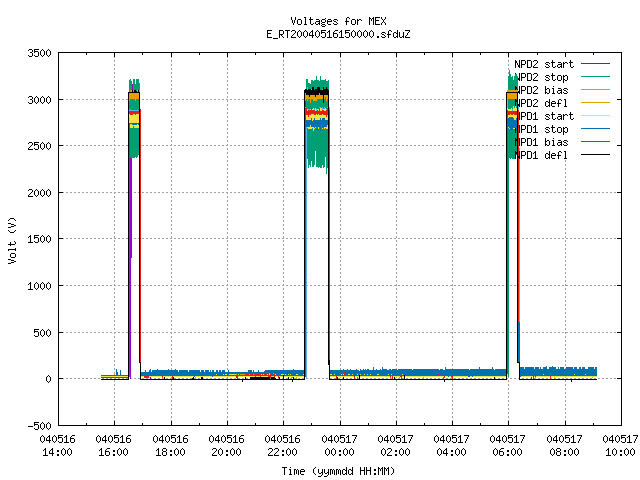
Task: Click the 'NPD2 defl' legend label
Action: 541,103
